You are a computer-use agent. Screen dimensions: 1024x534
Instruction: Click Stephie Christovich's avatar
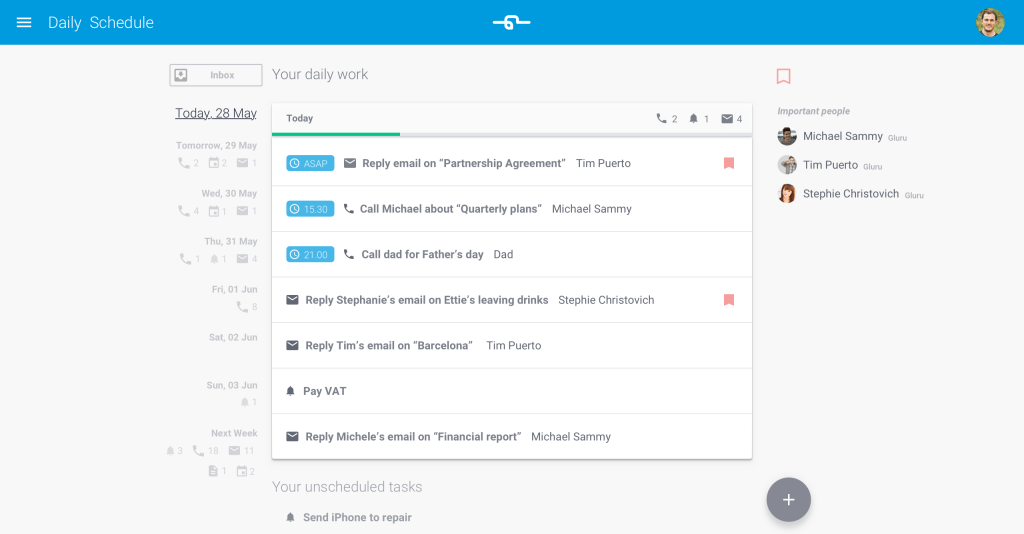[x=787, y=194]
